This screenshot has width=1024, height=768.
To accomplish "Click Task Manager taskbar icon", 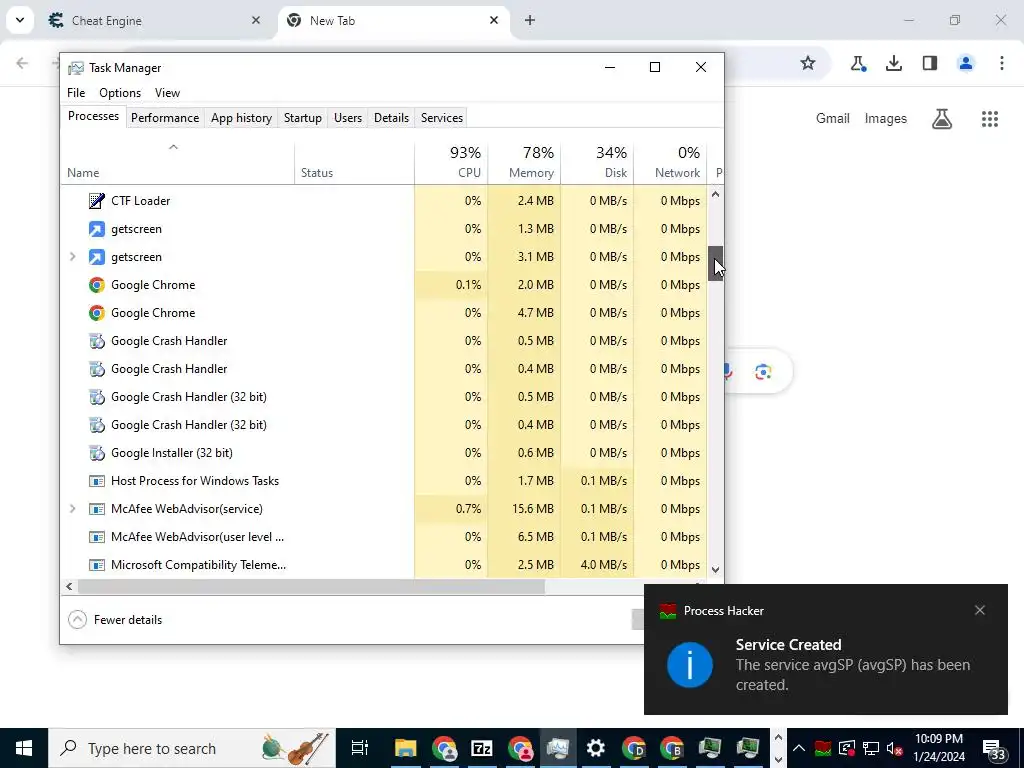I will click(558, 748).
